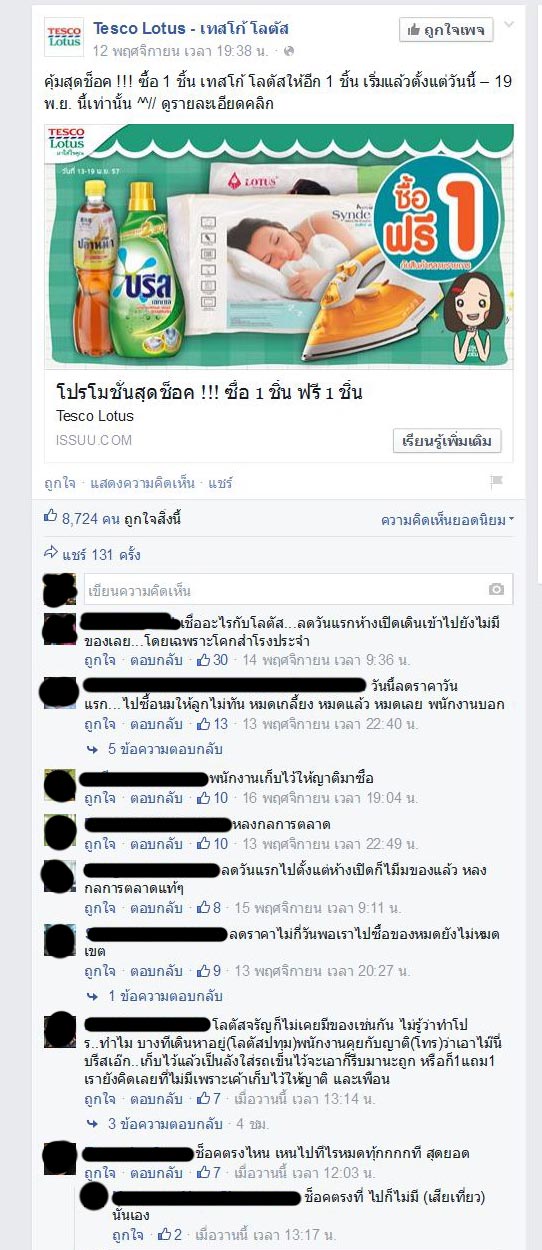Toggle ถูกใจ on the หลงกลการตลาด comment
The height and width of the screenshot is (1250, 542).
tap(99, 844)
